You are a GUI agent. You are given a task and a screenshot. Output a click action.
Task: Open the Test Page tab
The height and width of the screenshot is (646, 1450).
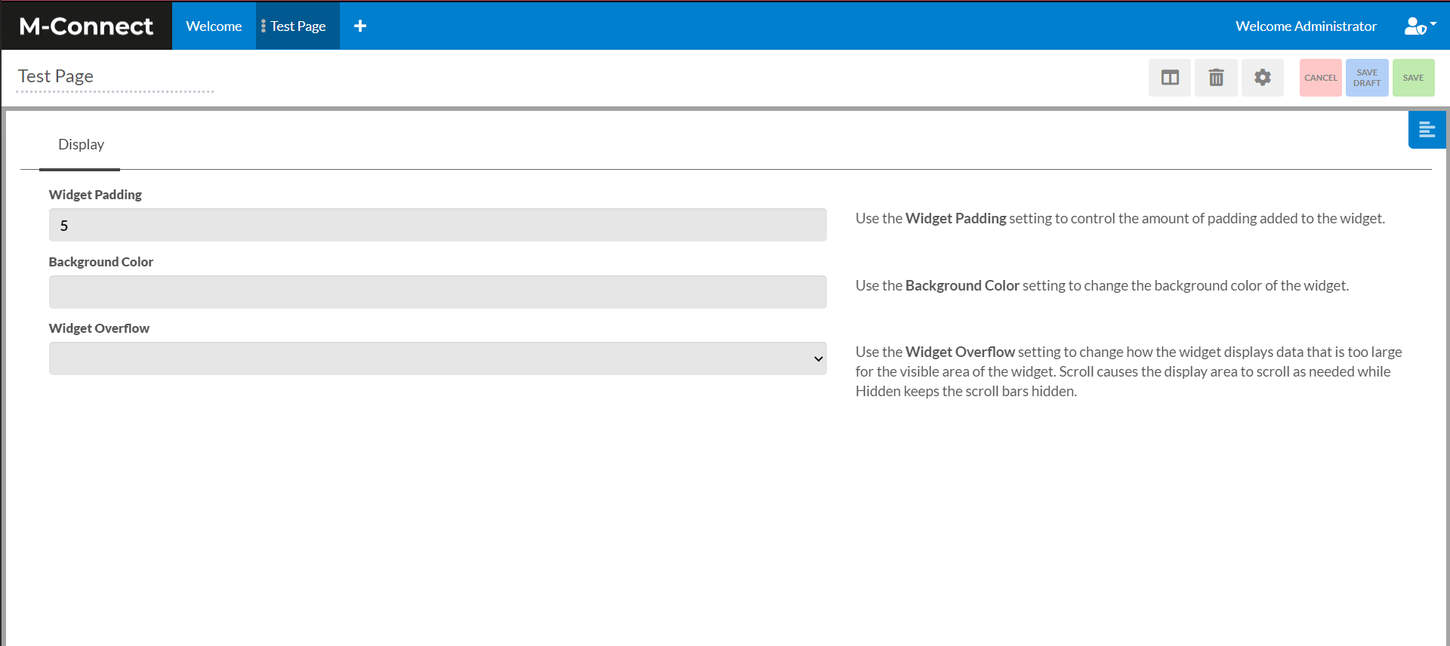pos(297,25)
